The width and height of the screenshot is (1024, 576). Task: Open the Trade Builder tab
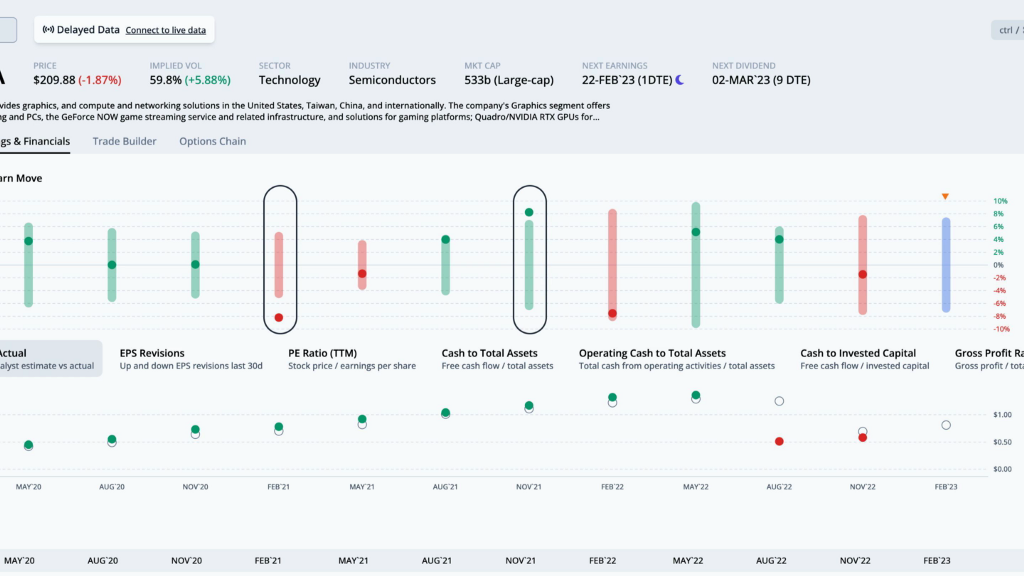[124, 141]
